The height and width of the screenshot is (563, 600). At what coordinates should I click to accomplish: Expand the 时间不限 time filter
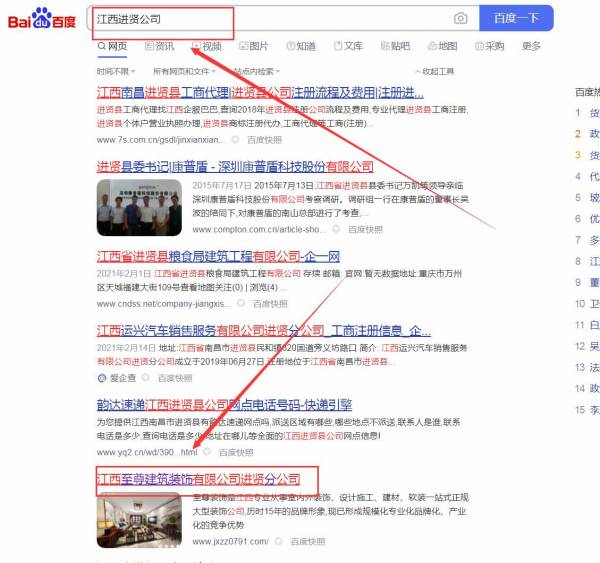(x=115, y=72)
